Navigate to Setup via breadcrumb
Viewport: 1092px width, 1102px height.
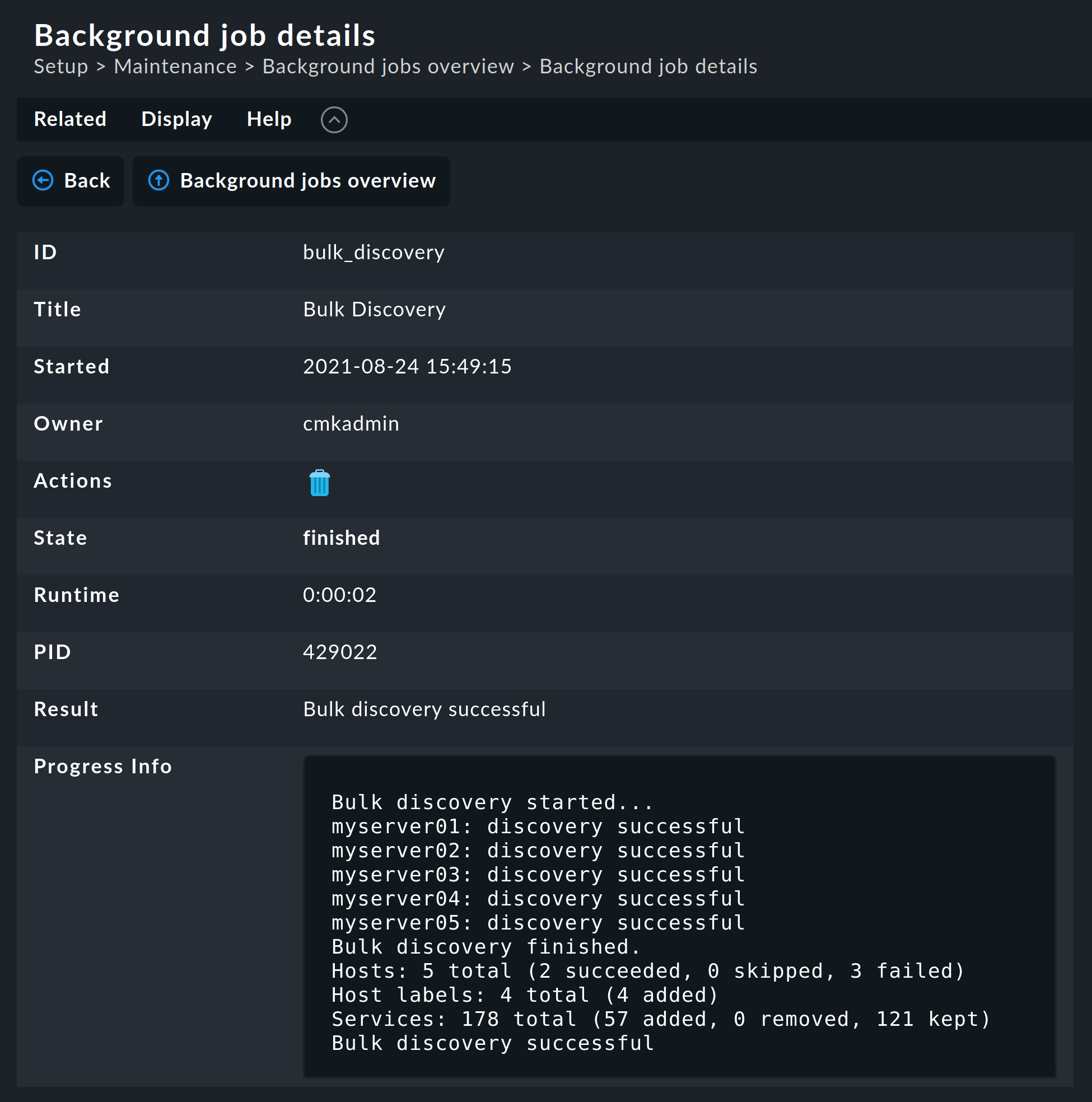point(60,66)
